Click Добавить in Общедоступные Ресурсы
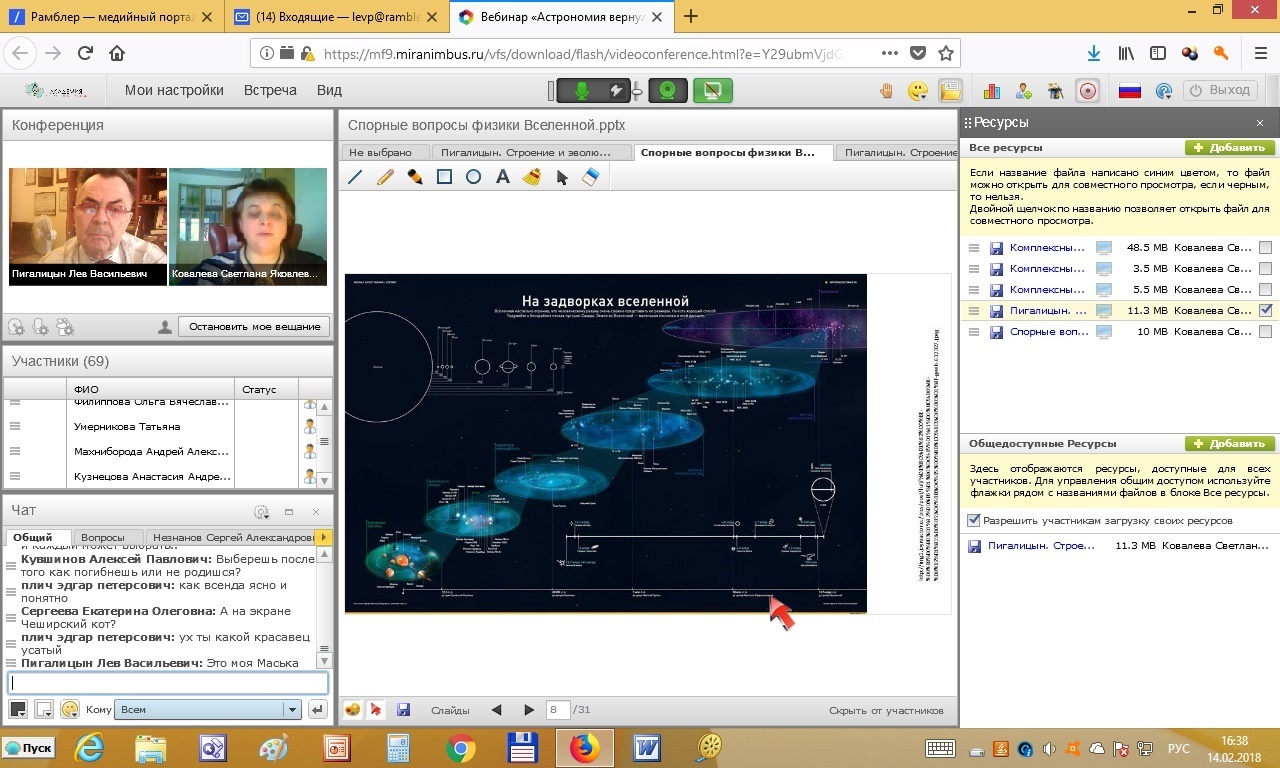Viewport: 1280px width, 768px height. pyautogui.click(x=1230, y=443)
